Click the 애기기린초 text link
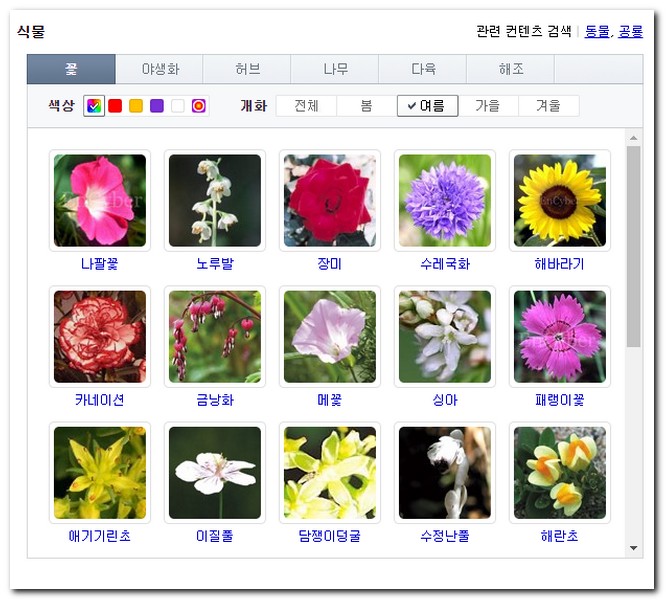 100,536
